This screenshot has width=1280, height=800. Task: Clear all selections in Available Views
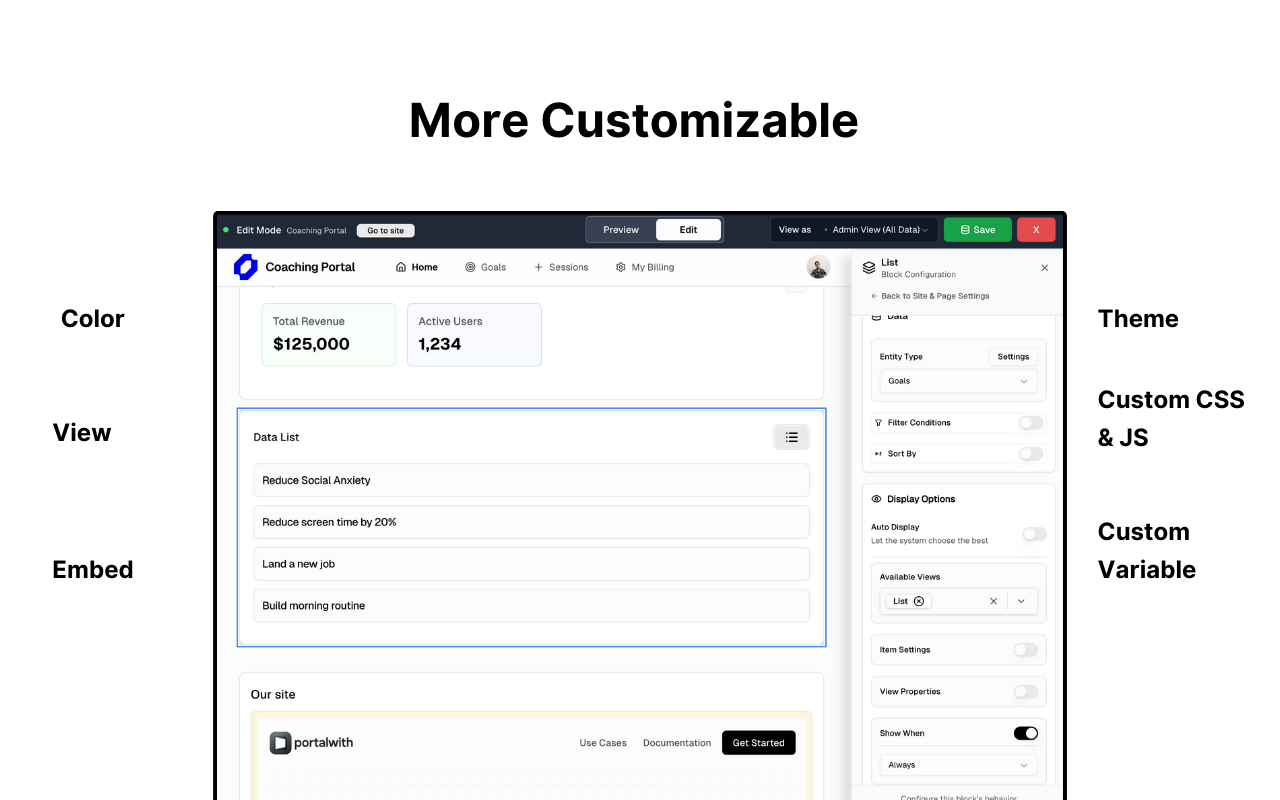point(993,601)
